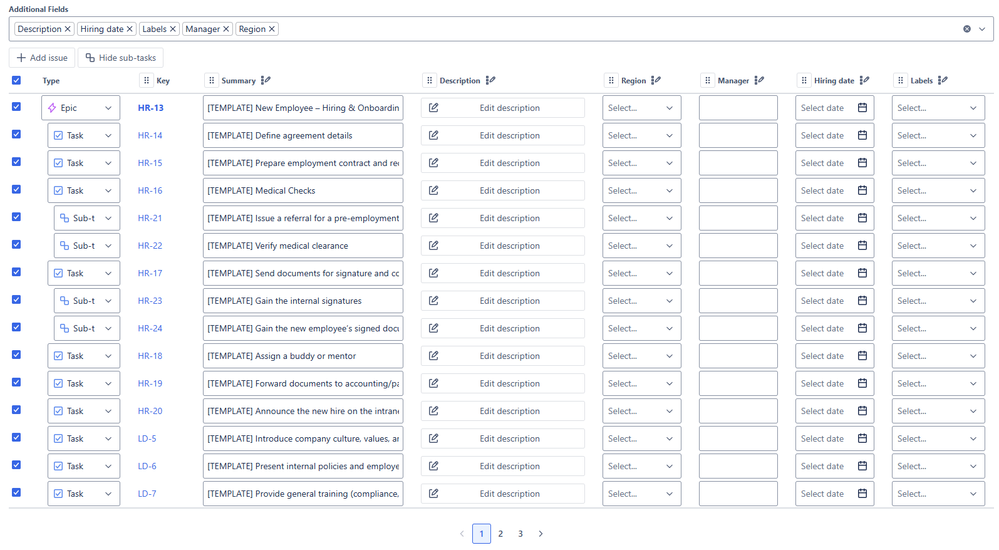The width and height of the screenshot is (999, 550).
Task: Uncheck the LD-6 row checkbox
Action: [x=17, y=465]
